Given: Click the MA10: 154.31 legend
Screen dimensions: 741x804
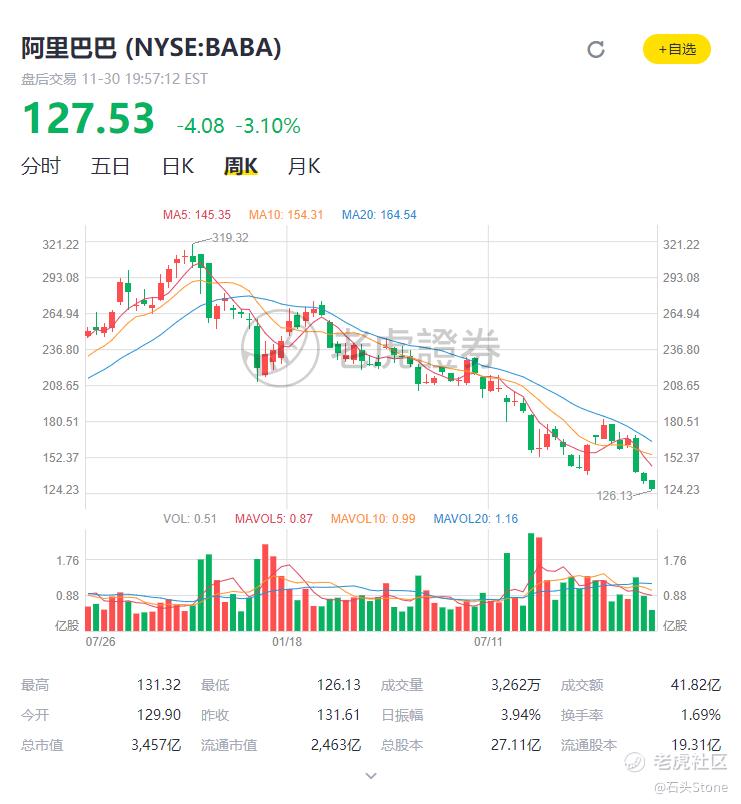Looking at the screenshot, I should point(286,215).
